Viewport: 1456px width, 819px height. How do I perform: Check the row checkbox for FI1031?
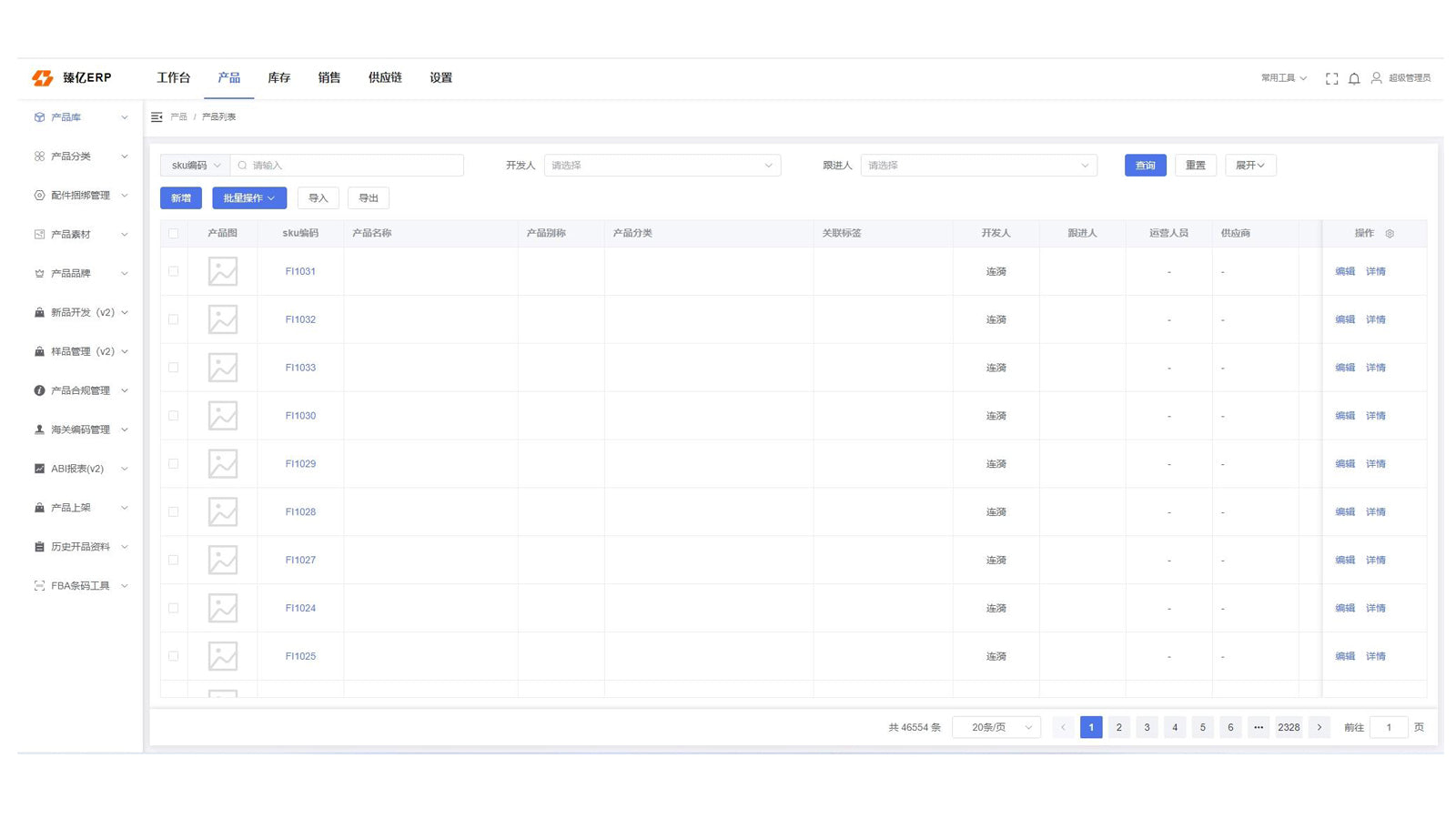174,271
